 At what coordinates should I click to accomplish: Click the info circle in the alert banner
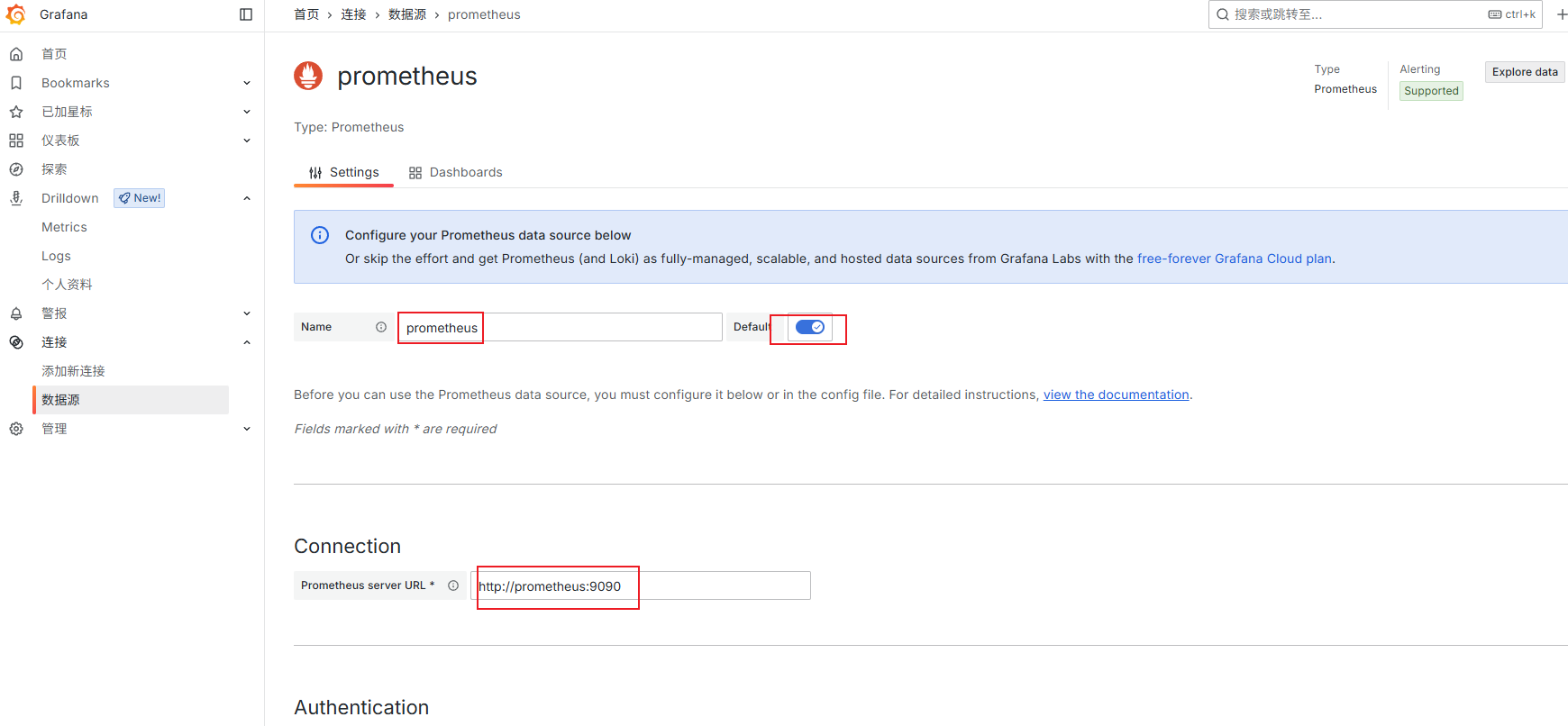(x=320, y=235)
